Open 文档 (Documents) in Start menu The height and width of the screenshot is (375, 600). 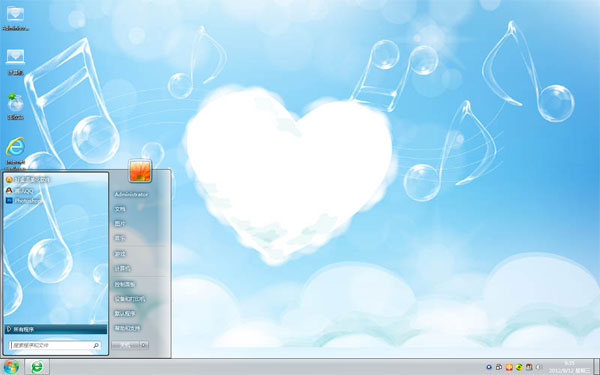point(120,209)
